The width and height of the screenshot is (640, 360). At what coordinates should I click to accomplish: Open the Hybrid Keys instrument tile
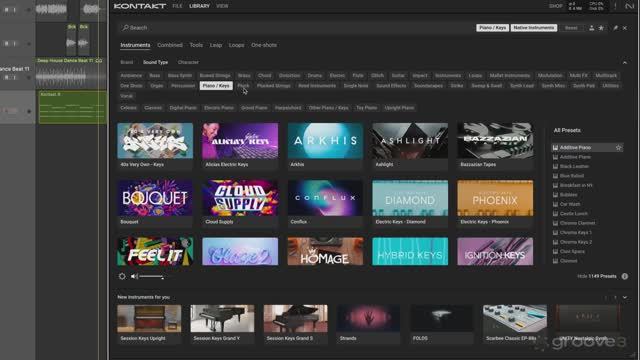[x=410, y=251]
